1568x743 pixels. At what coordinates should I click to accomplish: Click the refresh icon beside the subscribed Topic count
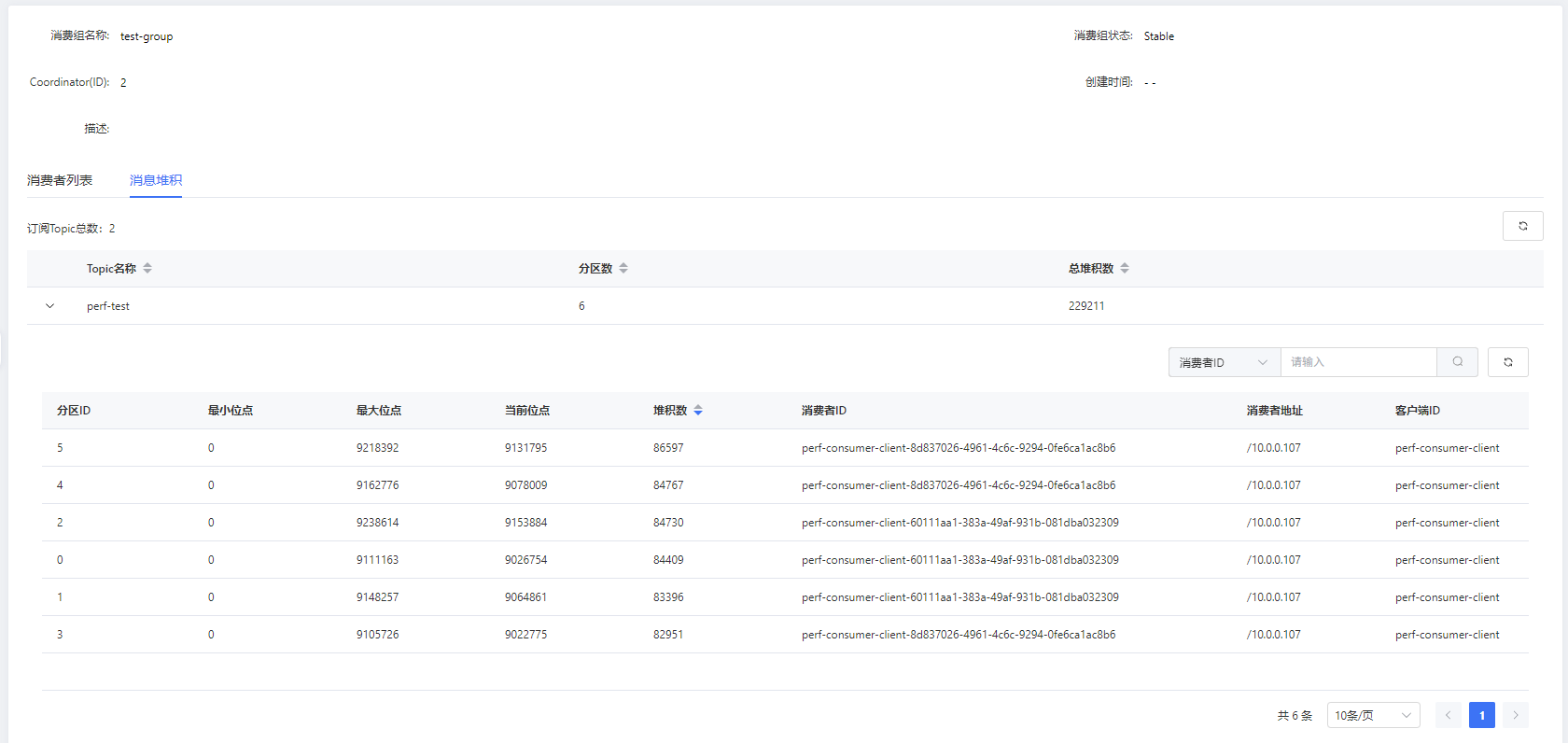coord(1522,226)
